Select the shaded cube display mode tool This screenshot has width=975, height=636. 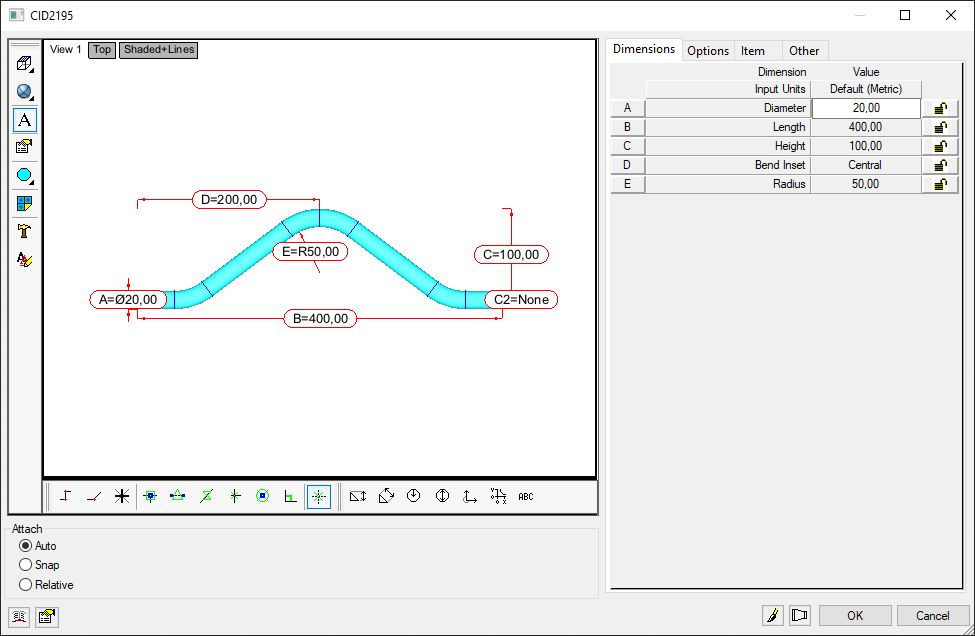coord(24,63)
